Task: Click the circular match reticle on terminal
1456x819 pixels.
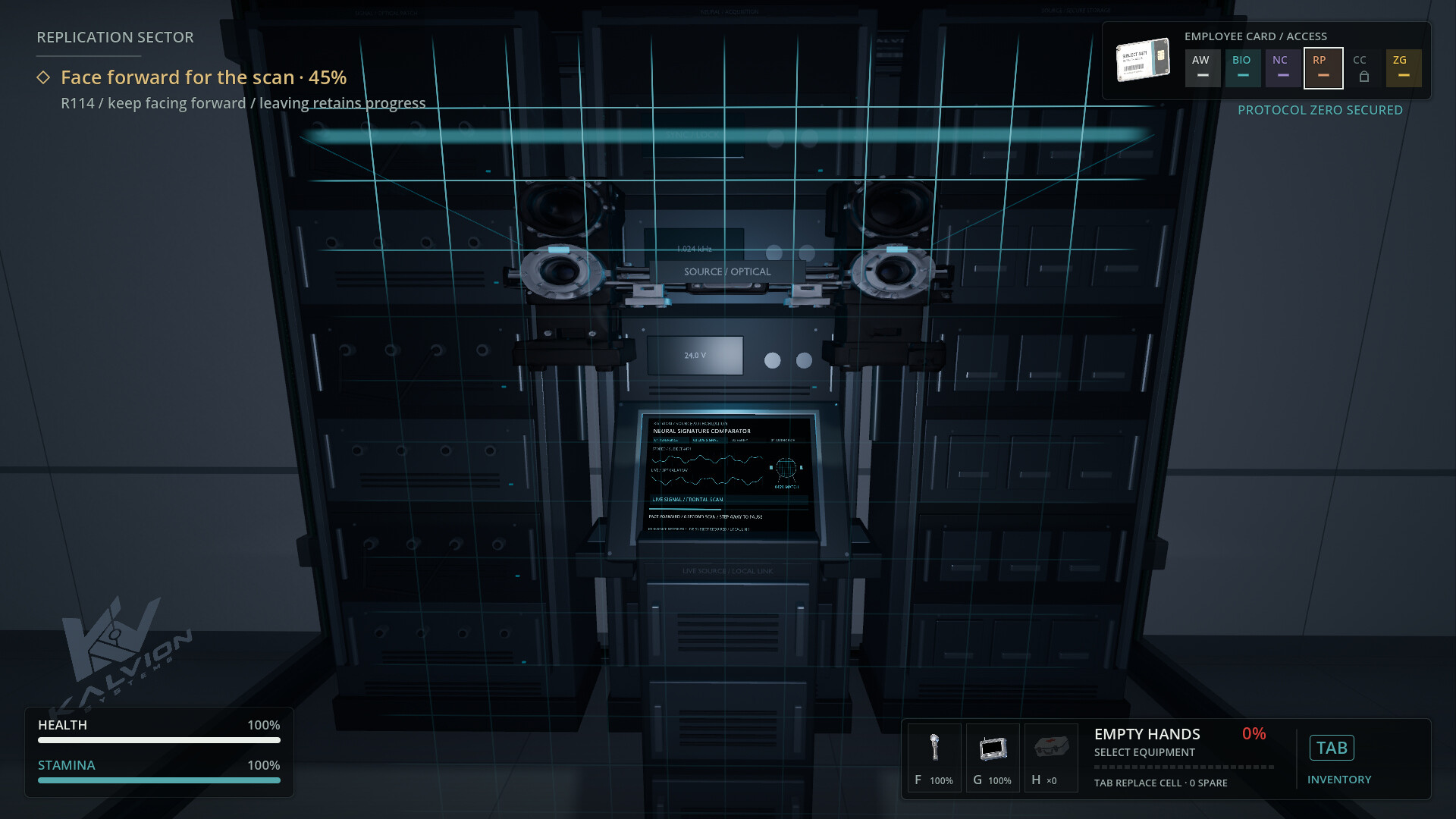Action: (786, 469)
